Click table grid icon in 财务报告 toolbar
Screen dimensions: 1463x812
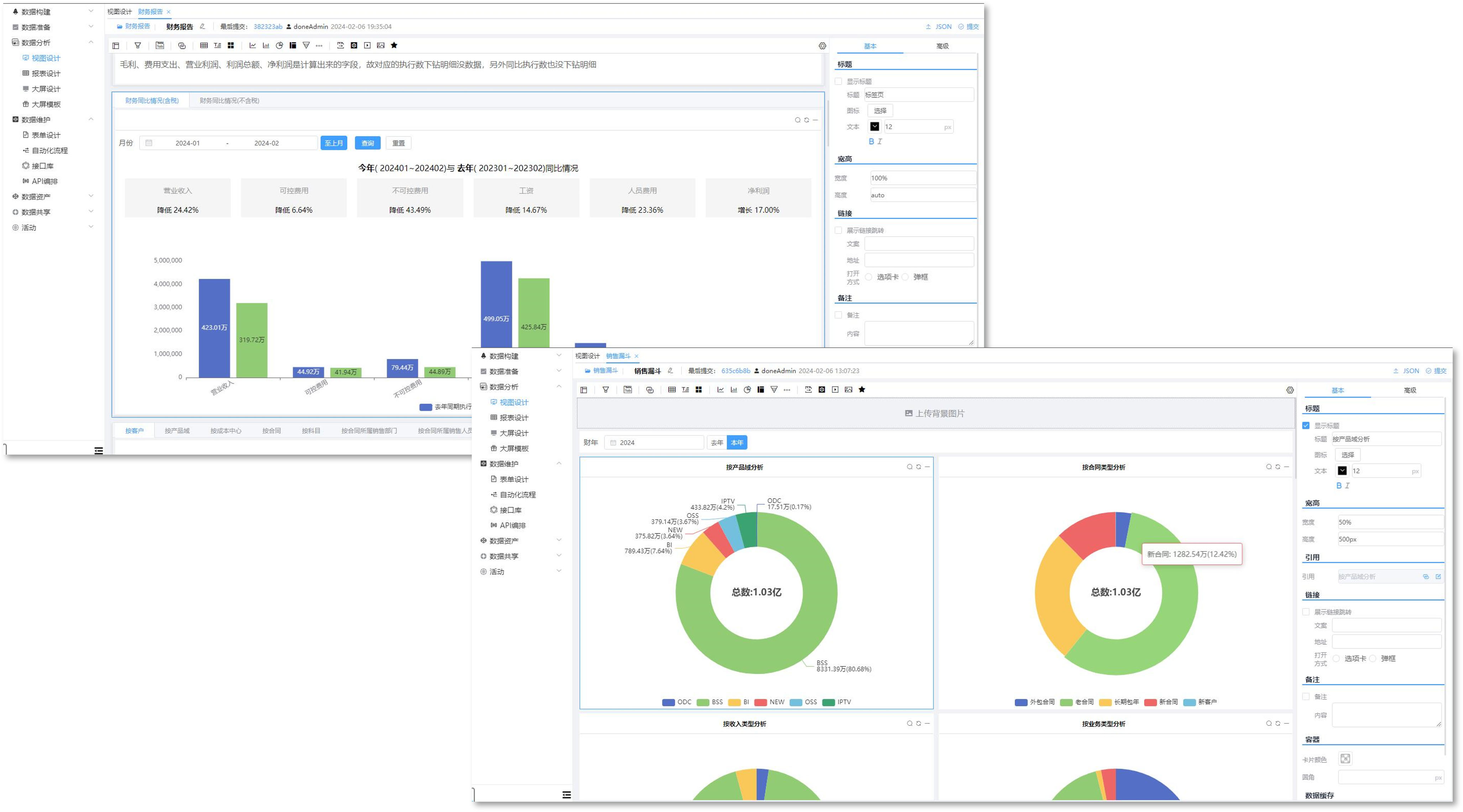204,46
